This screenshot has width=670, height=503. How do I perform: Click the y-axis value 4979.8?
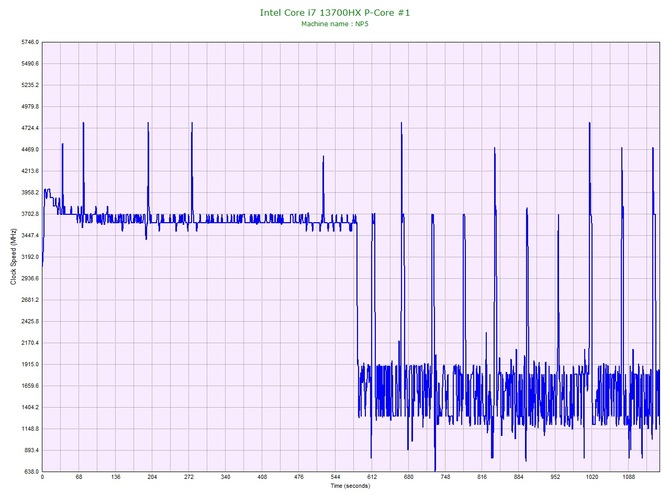[30, 106]
